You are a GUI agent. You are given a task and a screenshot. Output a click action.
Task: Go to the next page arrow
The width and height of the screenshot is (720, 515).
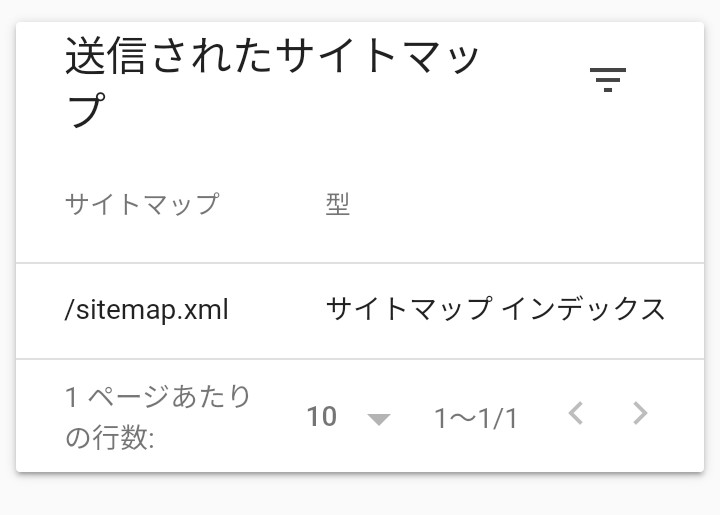pyautogui.click(x=640, y=413)
